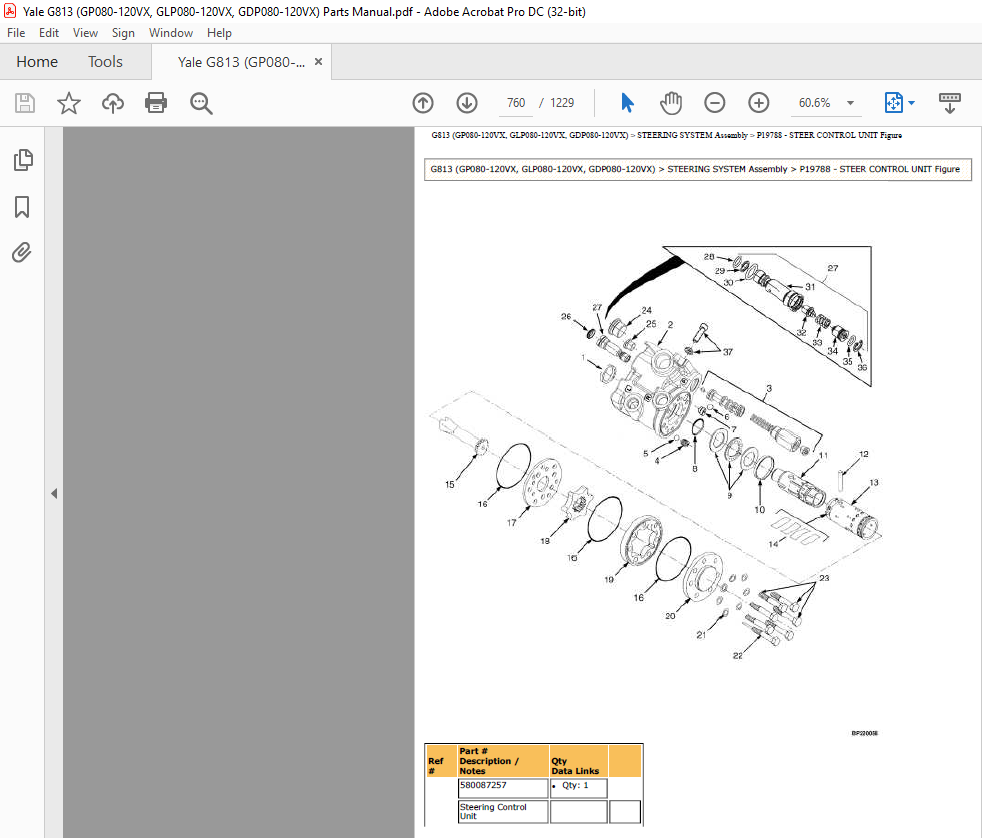Click the Save file icon
This screenshot has height=838, width=982.
[x=24, y=103]
